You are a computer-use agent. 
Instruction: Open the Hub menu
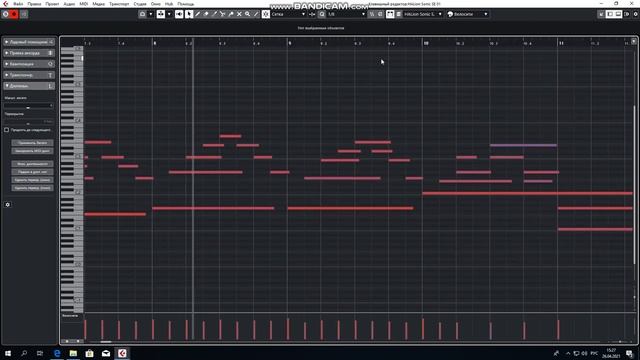pyautogui.click(x=169, y=4)
